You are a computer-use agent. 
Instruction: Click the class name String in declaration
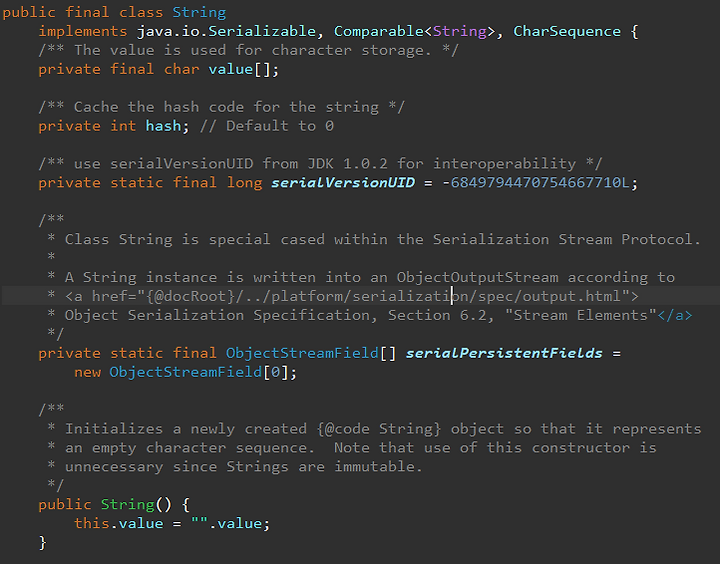pos(199,12)
